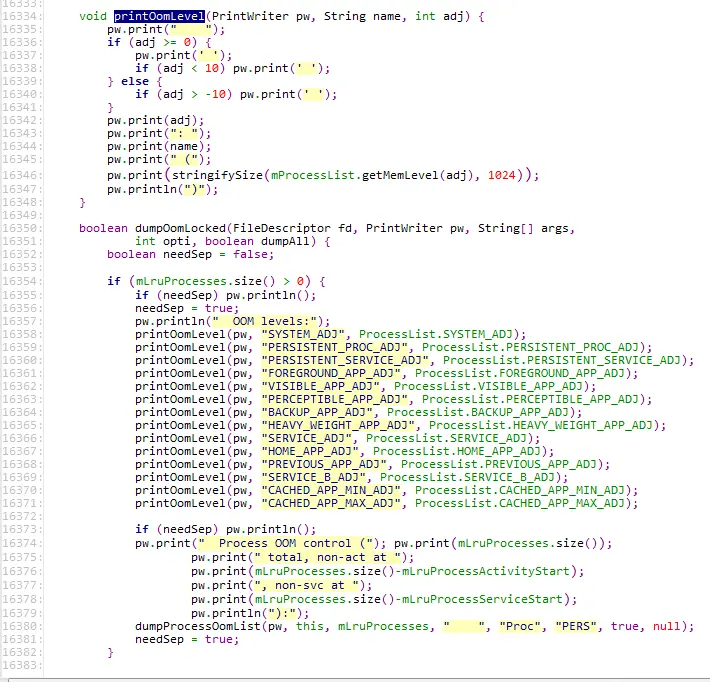This screenshot has width=710, height=682.
Task: Click the ", non-svc at " string
Action: click(x=307, y=586)
